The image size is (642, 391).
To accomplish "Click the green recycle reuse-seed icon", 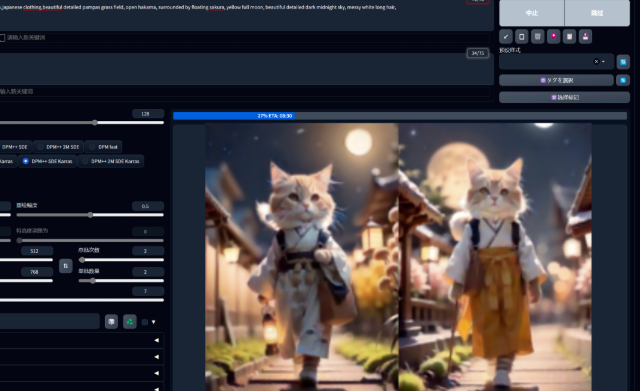I will pyautogui.click(x=130, y=322).
